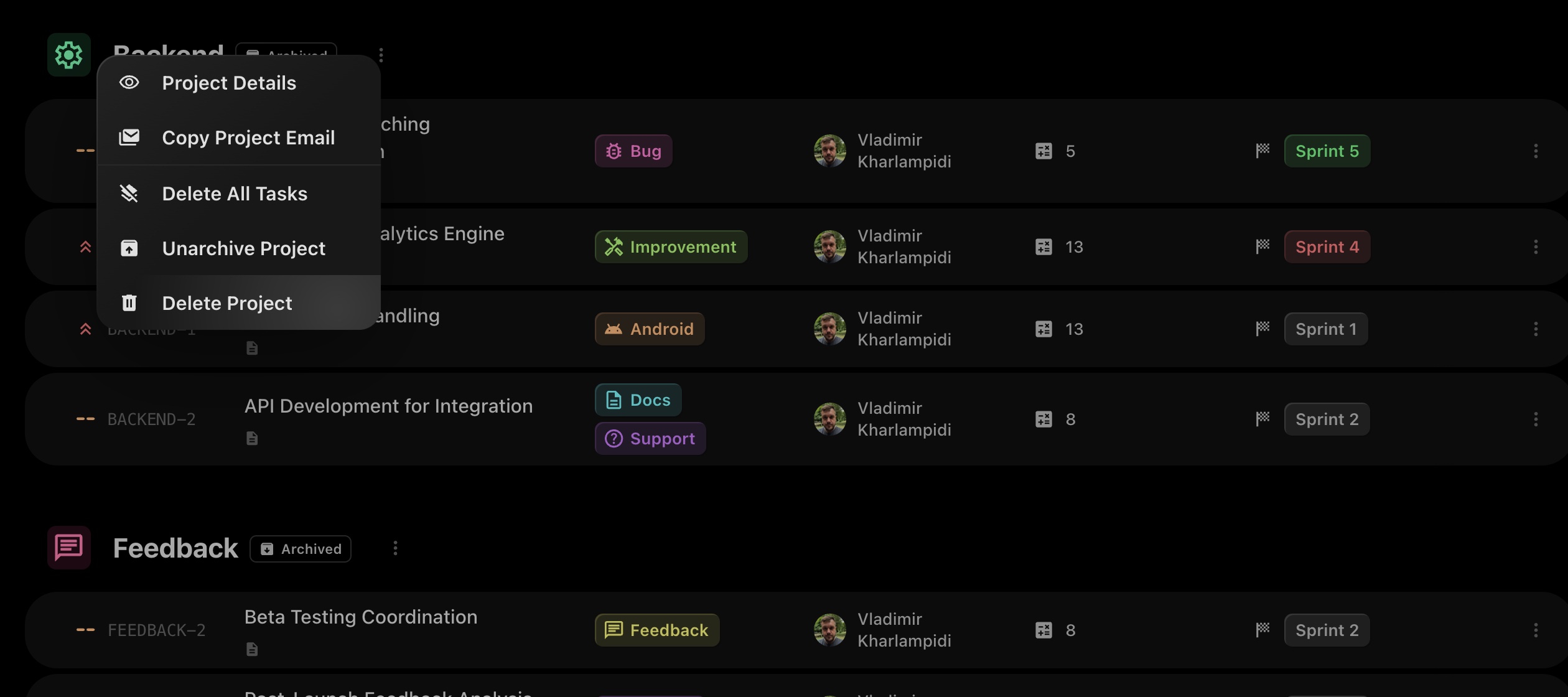Click the purple Support label tag
The width and height of the screenshot is (1568, 697).
pos(650,439)
